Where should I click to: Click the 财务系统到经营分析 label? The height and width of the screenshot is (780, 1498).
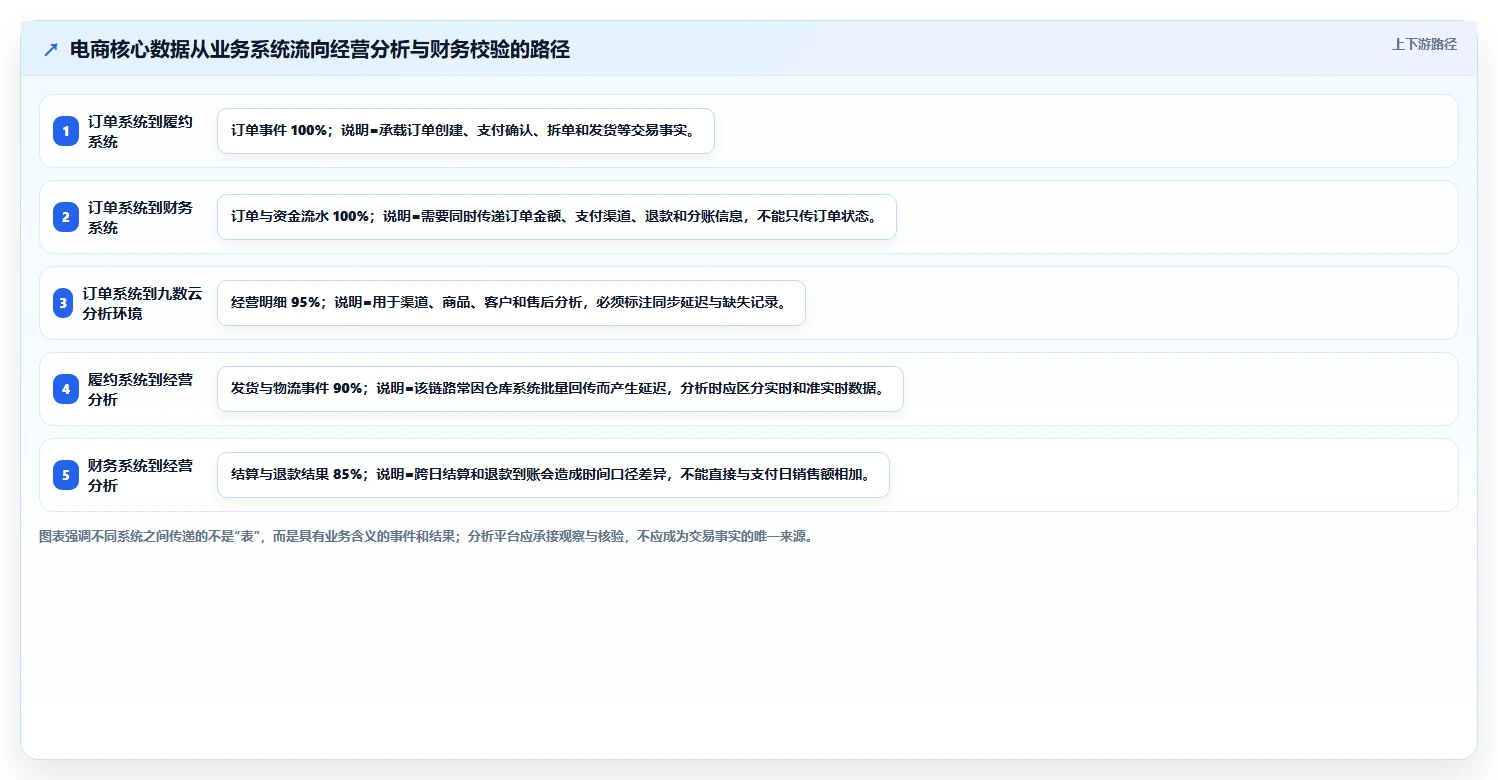pyautogui.click(x=140, y=475)
